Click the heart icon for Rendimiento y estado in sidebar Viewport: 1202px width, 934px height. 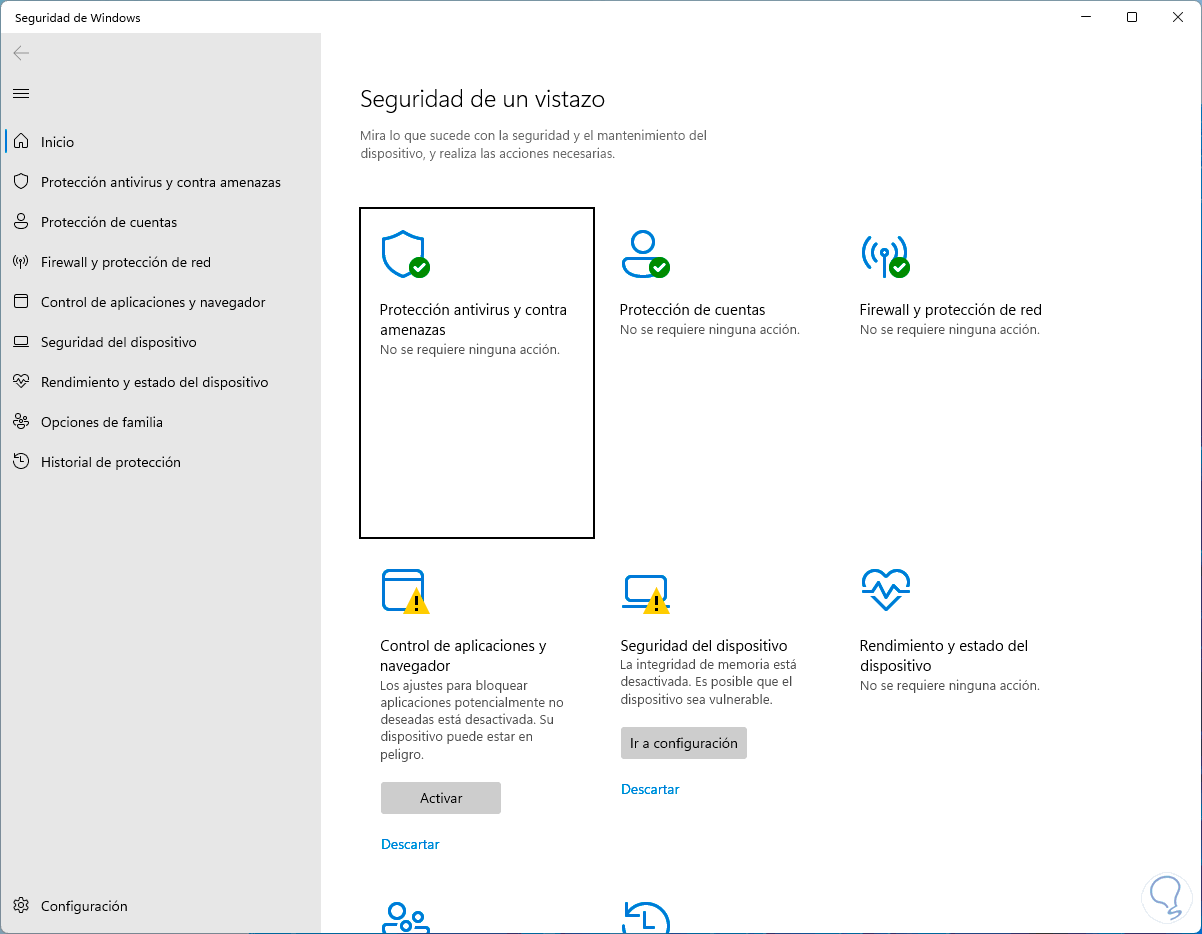[x=21, y=382]
